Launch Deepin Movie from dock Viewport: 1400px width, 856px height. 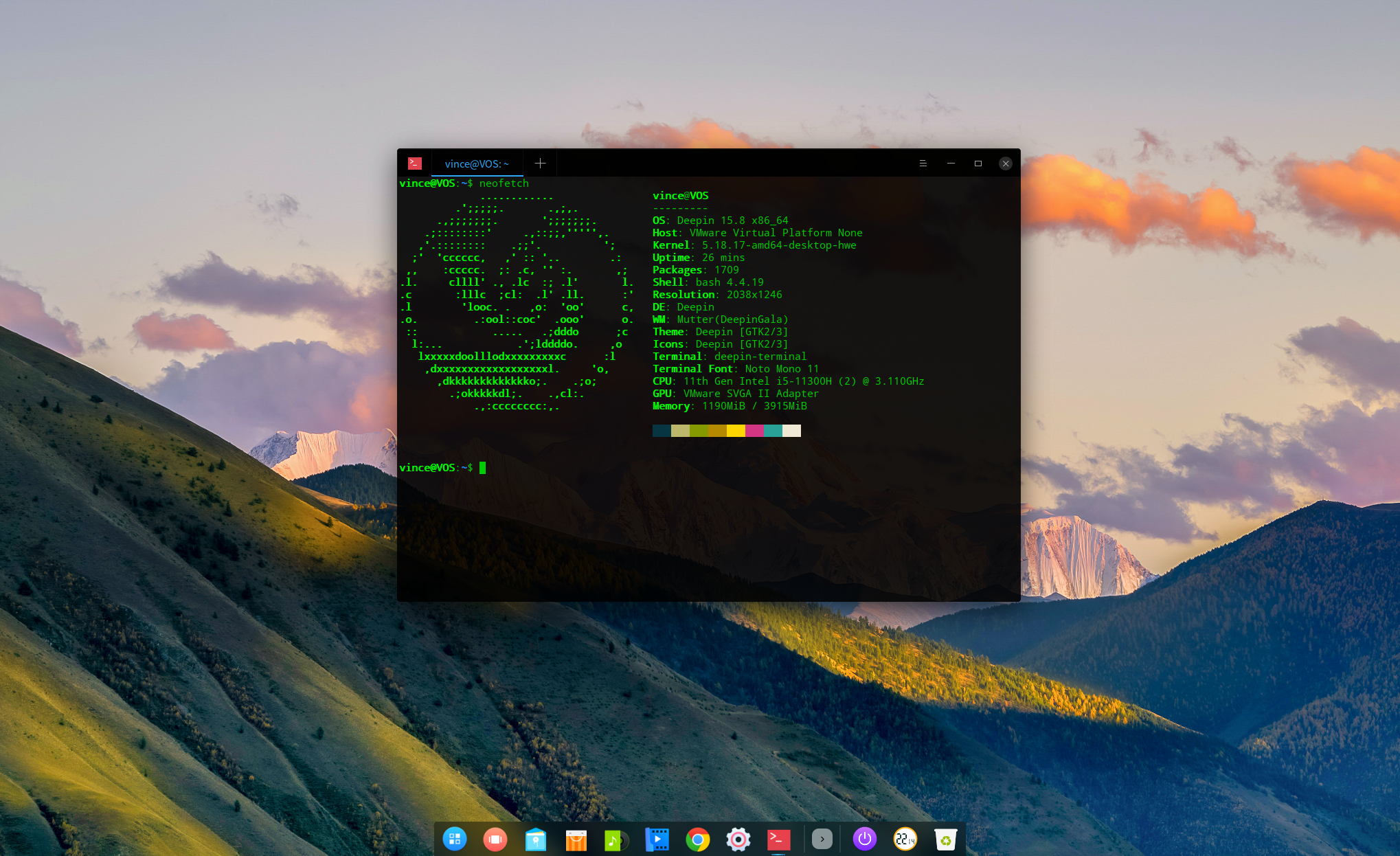(657, 840)
